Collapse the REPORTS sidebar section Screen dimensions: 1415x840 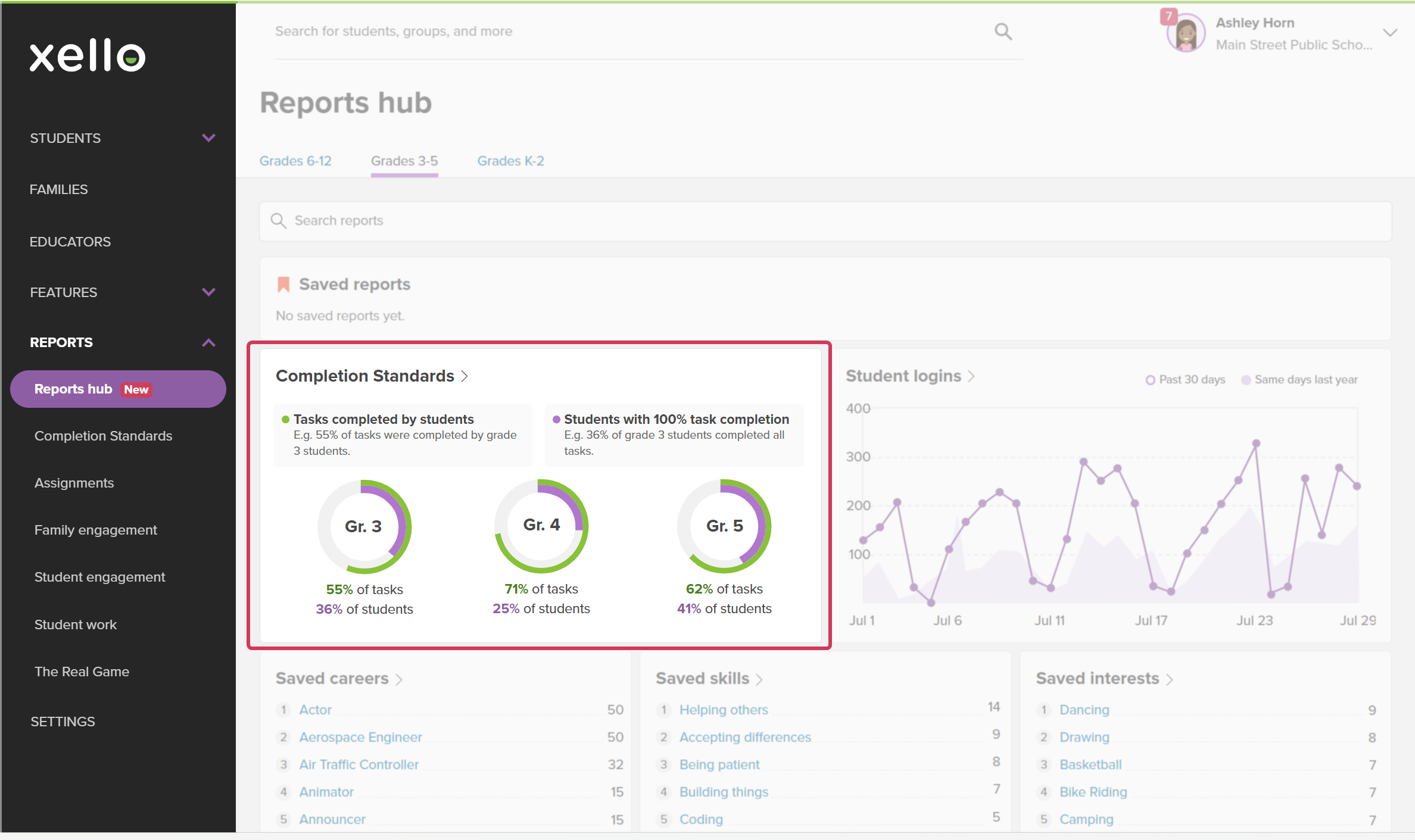pyautogui.click(x=208, y=343)
